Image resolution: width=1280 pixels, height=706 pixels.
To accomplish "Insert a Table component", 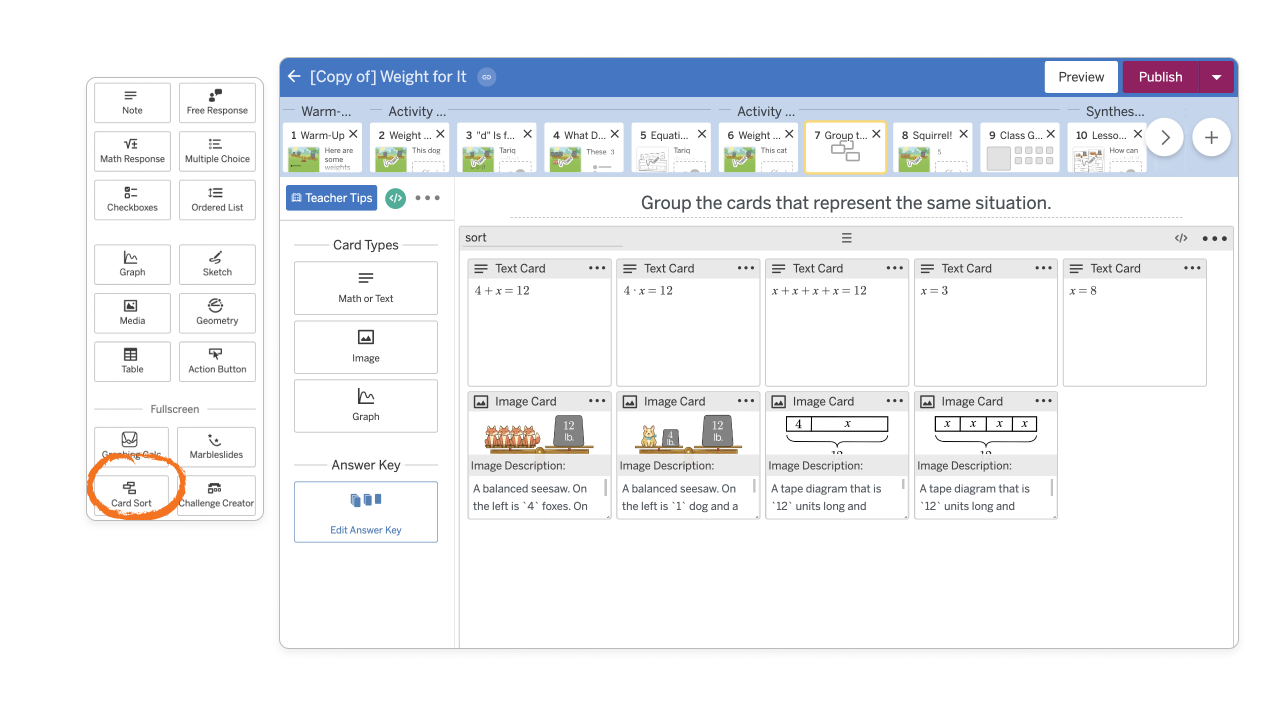I will point(132,361).
